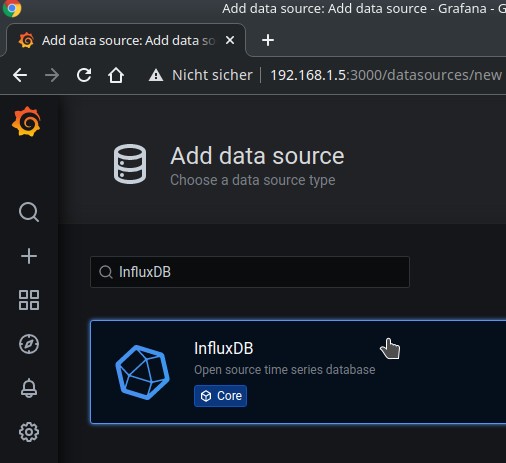Open the Dashboards grid icon in sidebar
The image size is (506, 463).
tap(29, 300)
